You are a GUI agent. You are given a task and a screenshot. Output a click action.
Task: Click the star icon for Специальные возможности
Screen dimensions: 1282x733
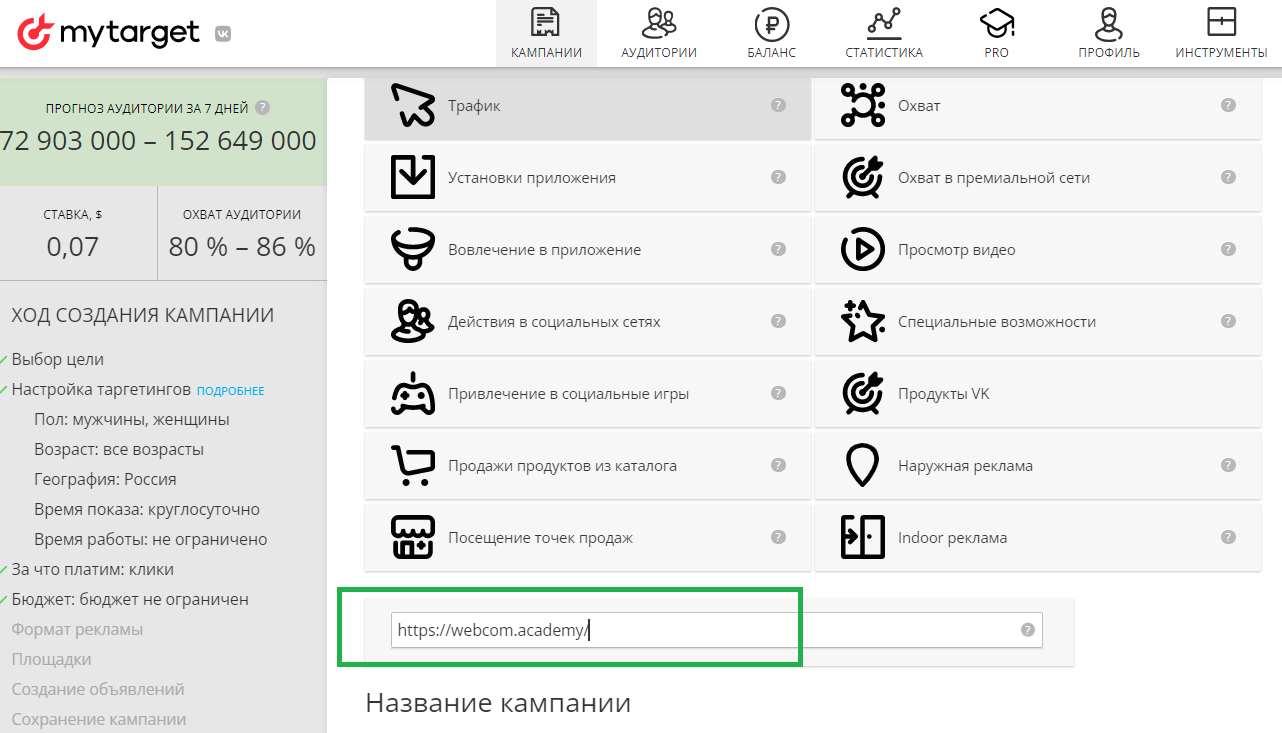pyautogui.click(x=863, y=321)
